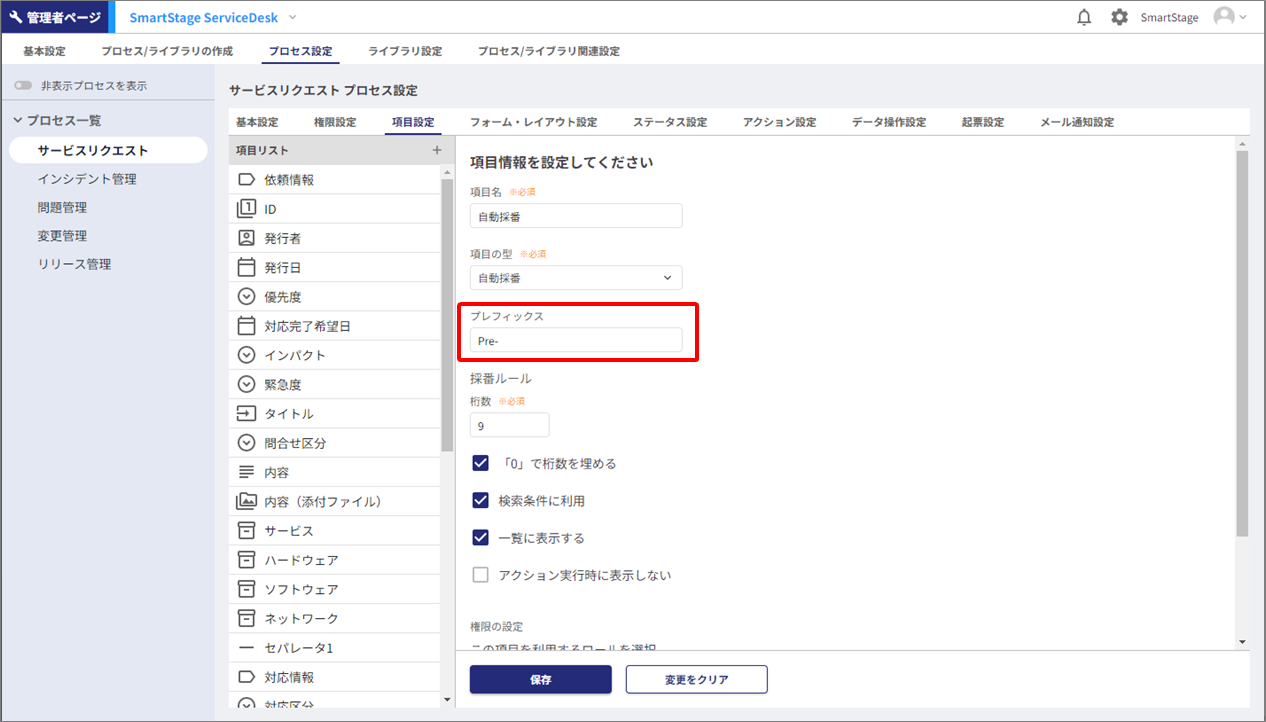1266x722 pixels.
Task: Click the プレフィックス input field
Action: click(x=576, y=341)
